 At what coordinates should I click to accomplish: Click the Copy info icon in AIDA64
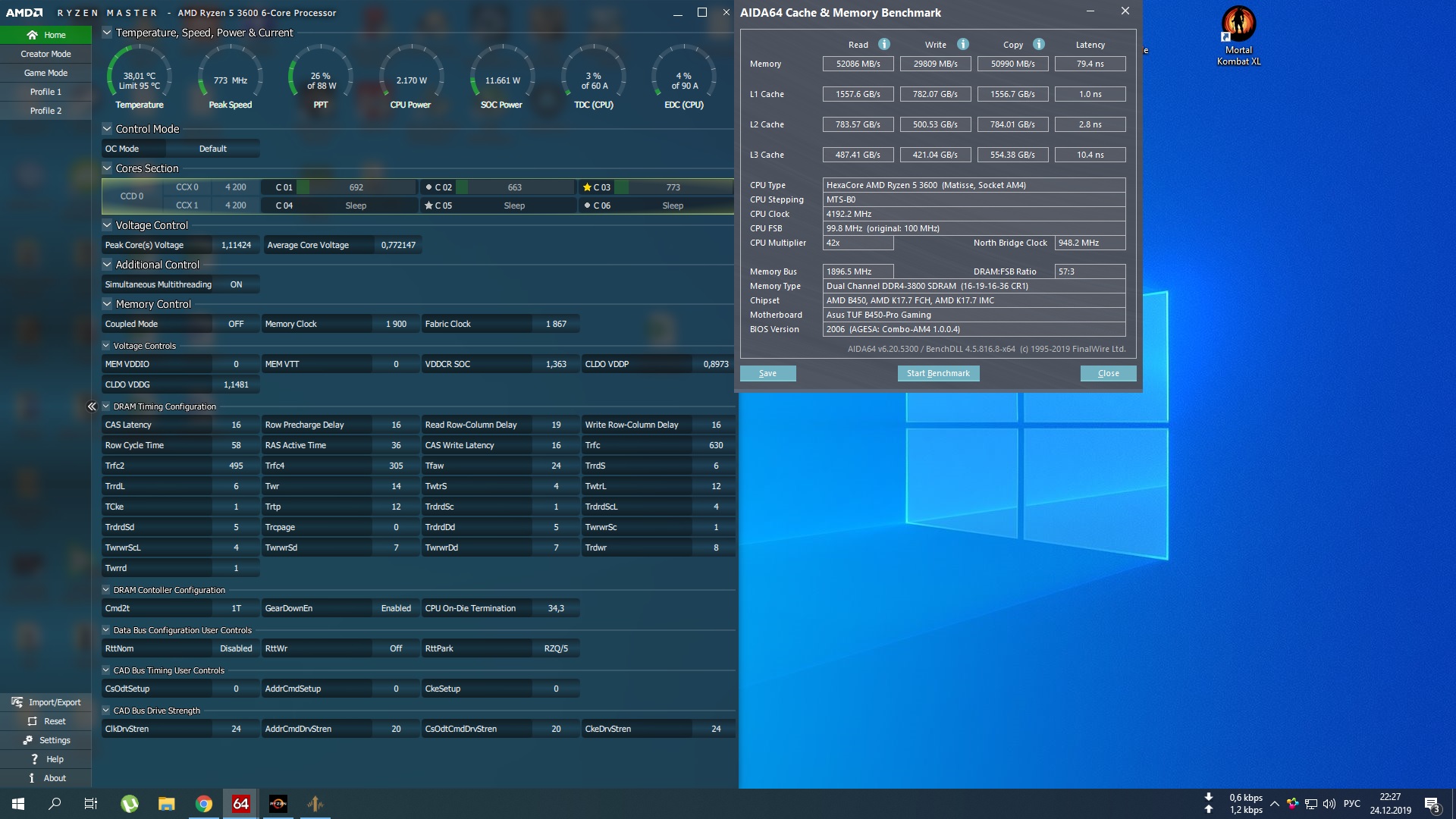[x=1039, y=44]
